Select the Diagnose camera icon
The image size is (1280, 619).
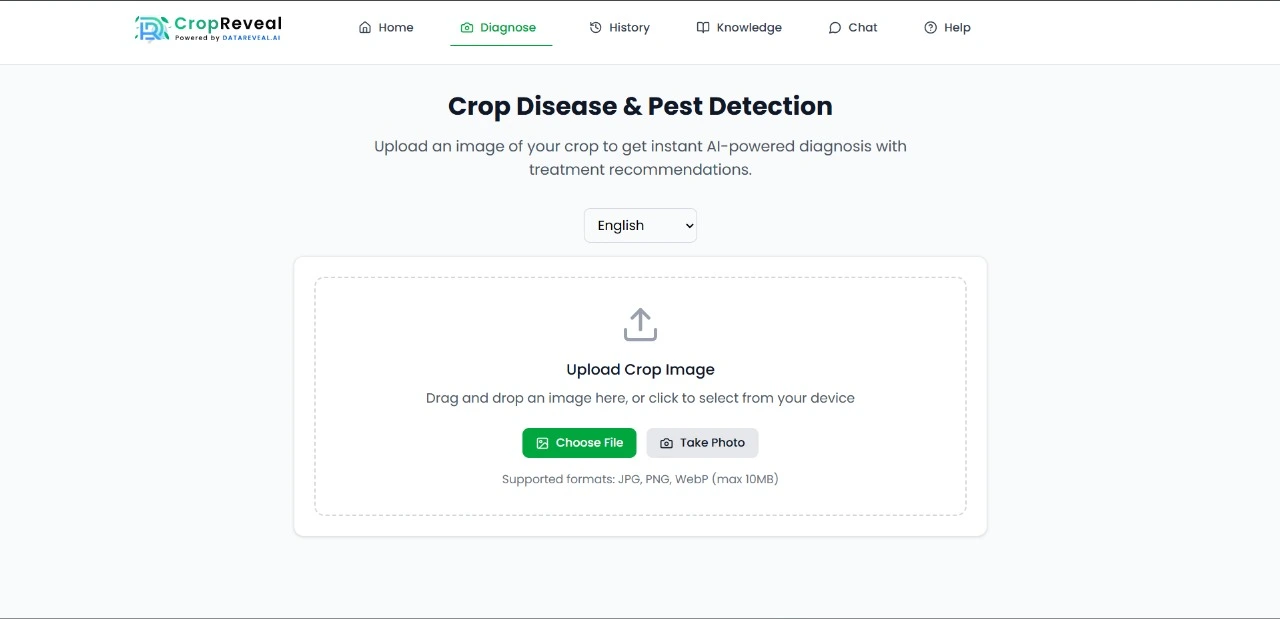pyautogui.click(x=465, y=27)
